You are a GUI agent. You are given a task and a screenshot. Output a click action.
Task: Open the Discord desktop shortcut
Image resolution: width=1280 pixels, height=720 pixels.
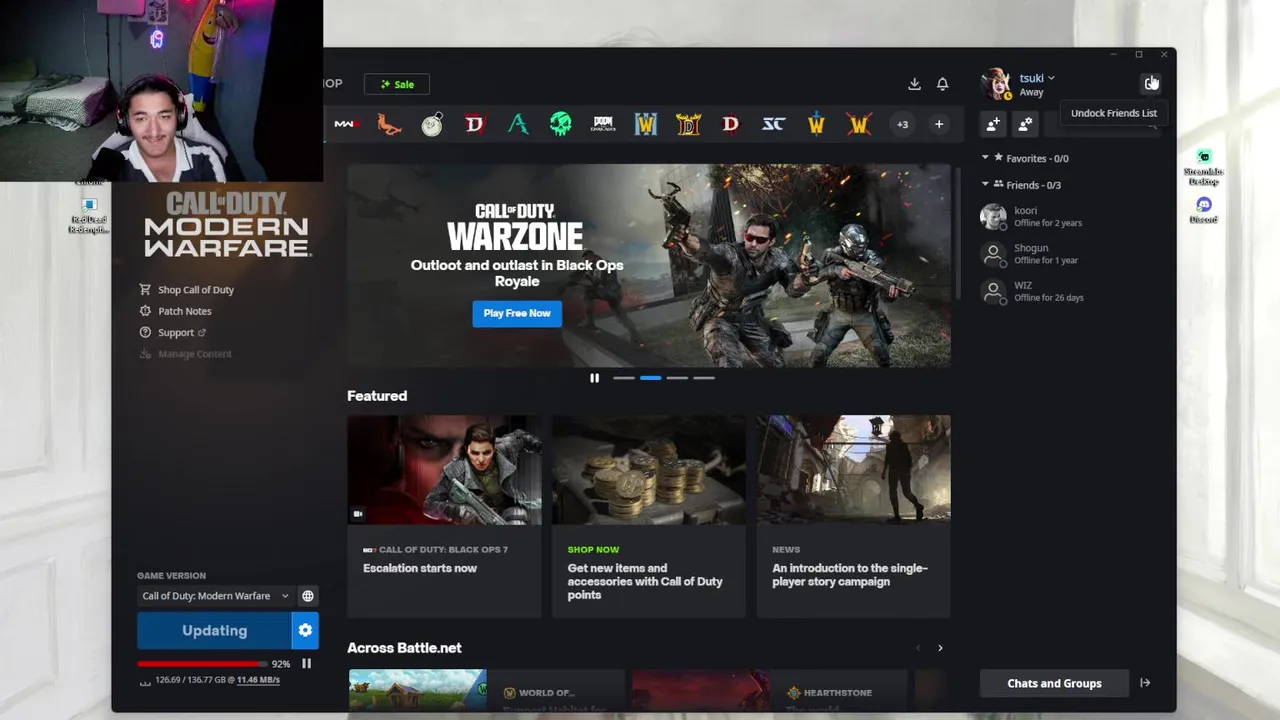[x=1204, y=210]
